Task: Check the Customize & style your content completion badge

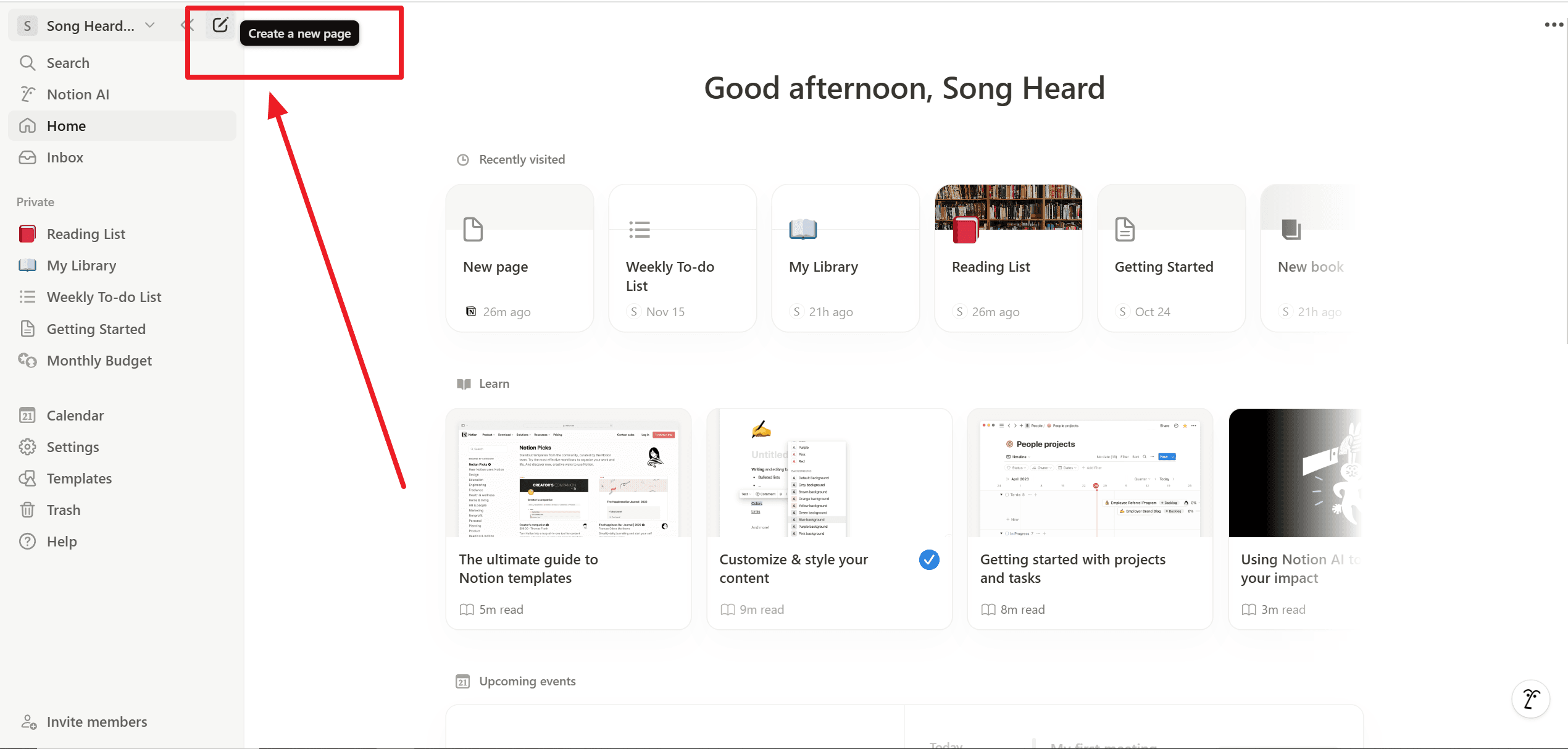Action: tap(928, 560)
